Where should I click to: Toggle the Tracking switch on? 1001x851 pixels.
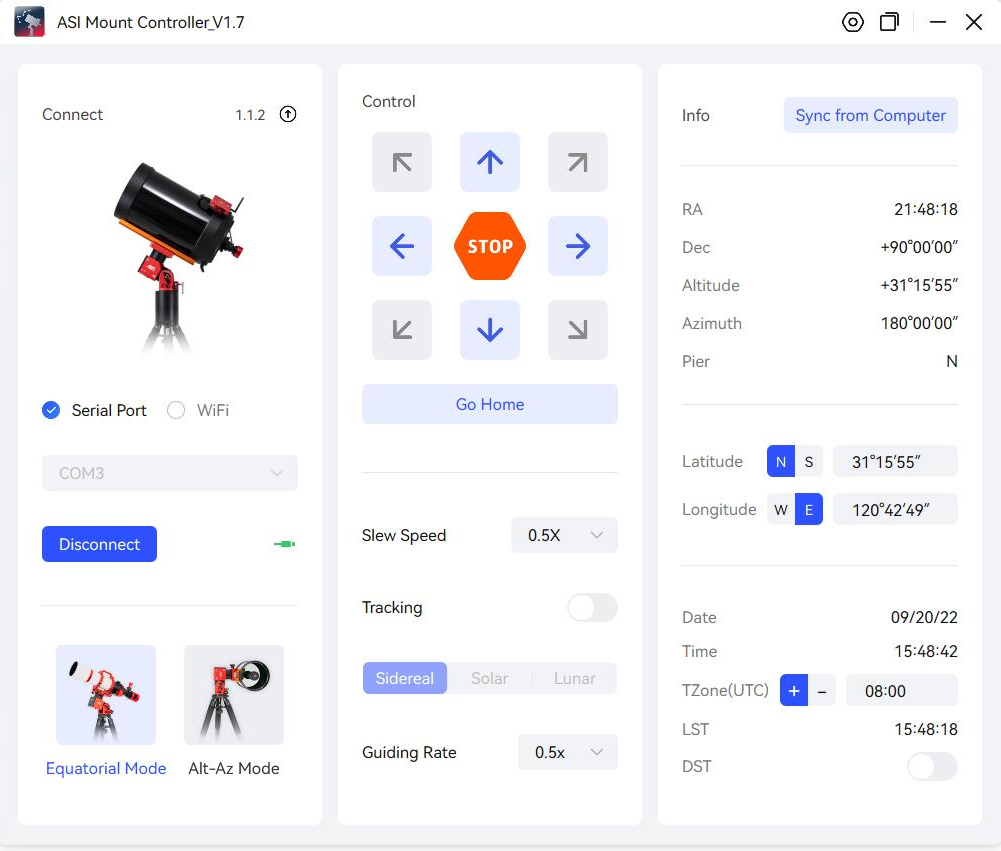[592, 607]
